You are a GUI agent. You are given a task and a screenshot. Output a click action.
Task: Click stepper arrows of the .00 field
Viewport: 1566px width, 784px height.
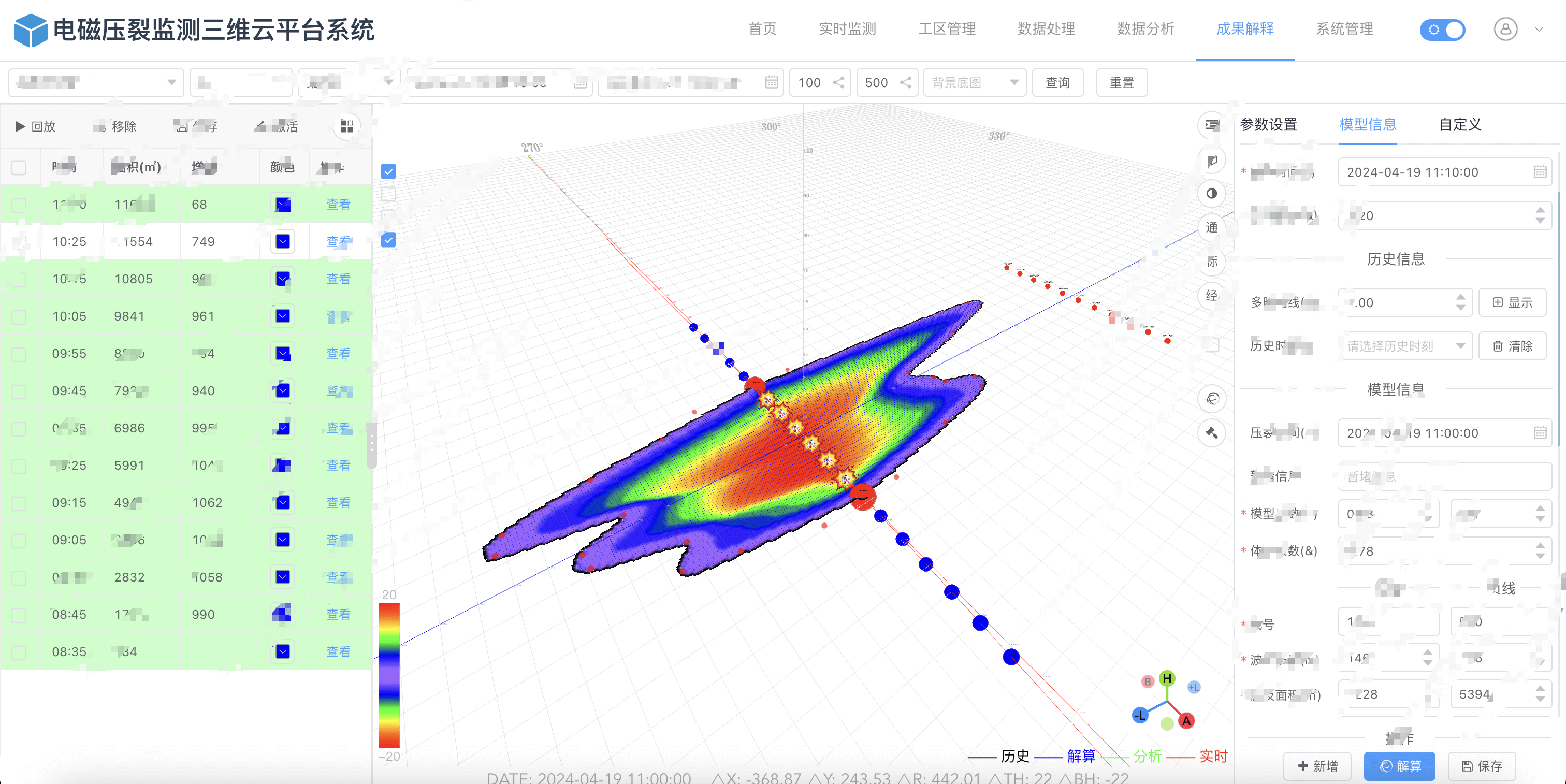pos(1460,302)
